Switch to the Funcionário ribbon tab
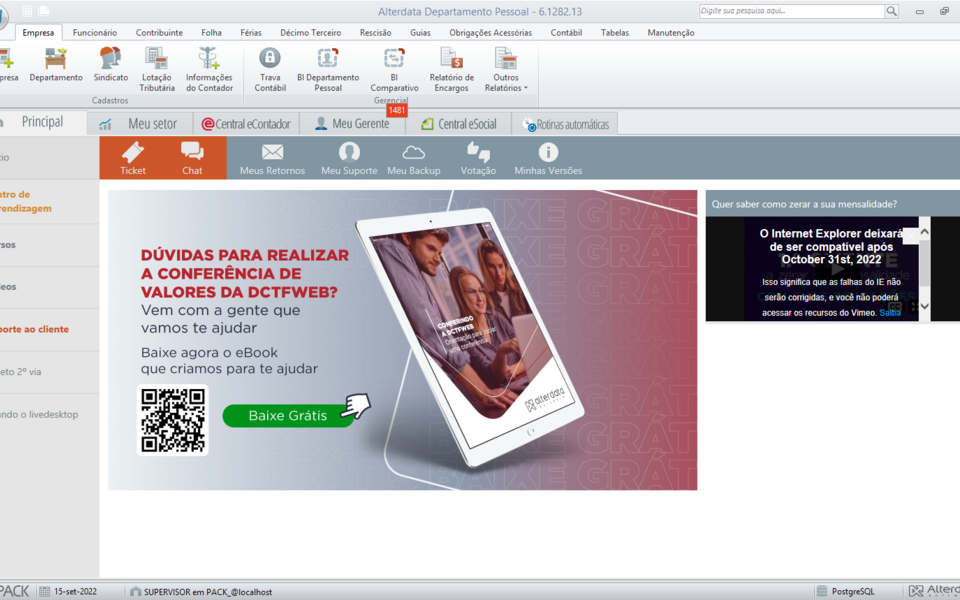The image size is (960, 600). click(95, 32)
